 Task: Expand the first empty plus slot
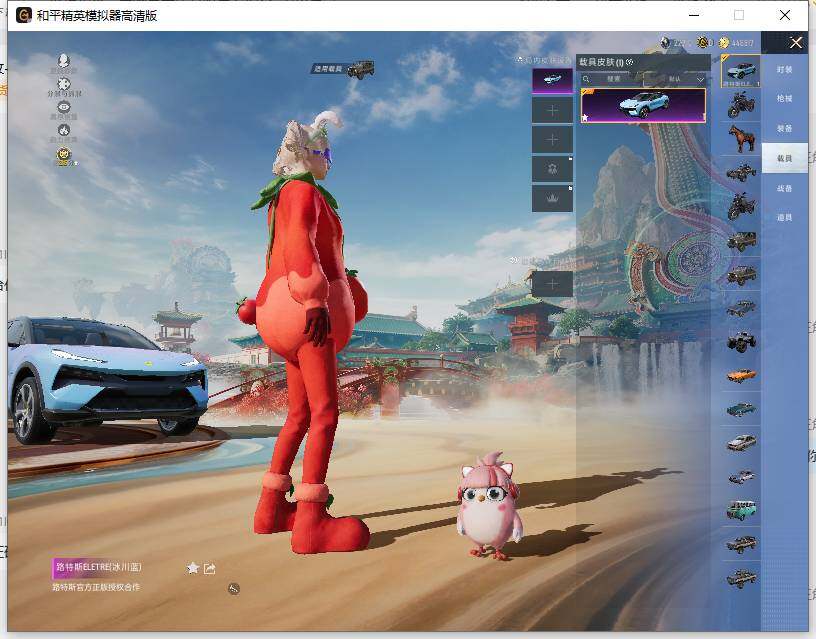(x=550, y=109)
